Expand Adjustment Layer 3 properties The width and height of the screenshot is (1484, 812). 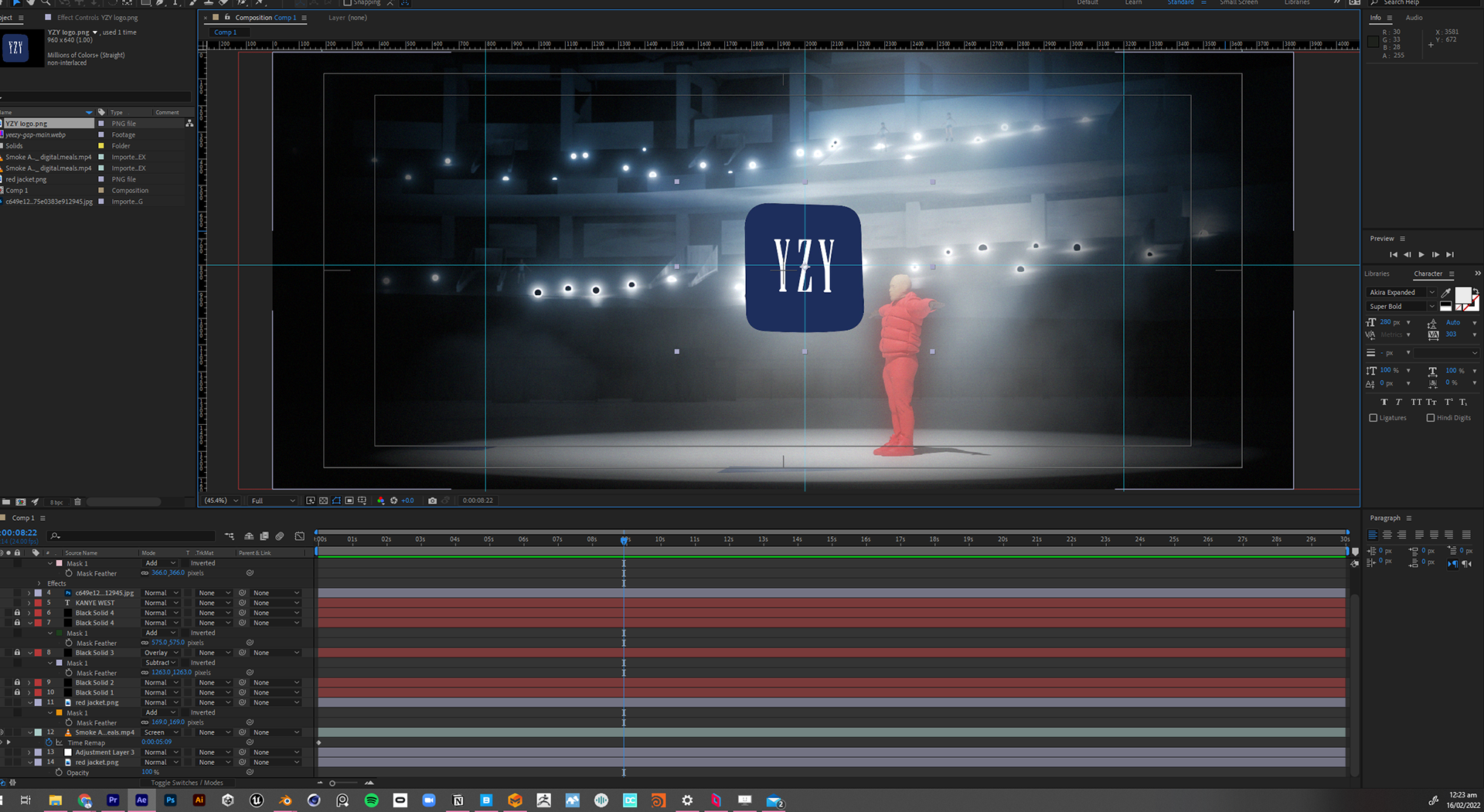coord(29,752)
